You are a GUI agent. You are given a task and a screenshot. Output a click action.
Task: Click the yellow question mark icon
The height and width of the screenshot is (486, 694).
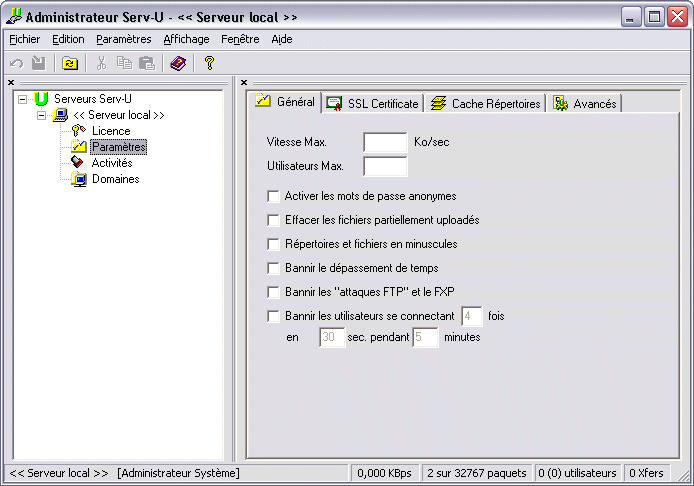click(x=209, y=63)
